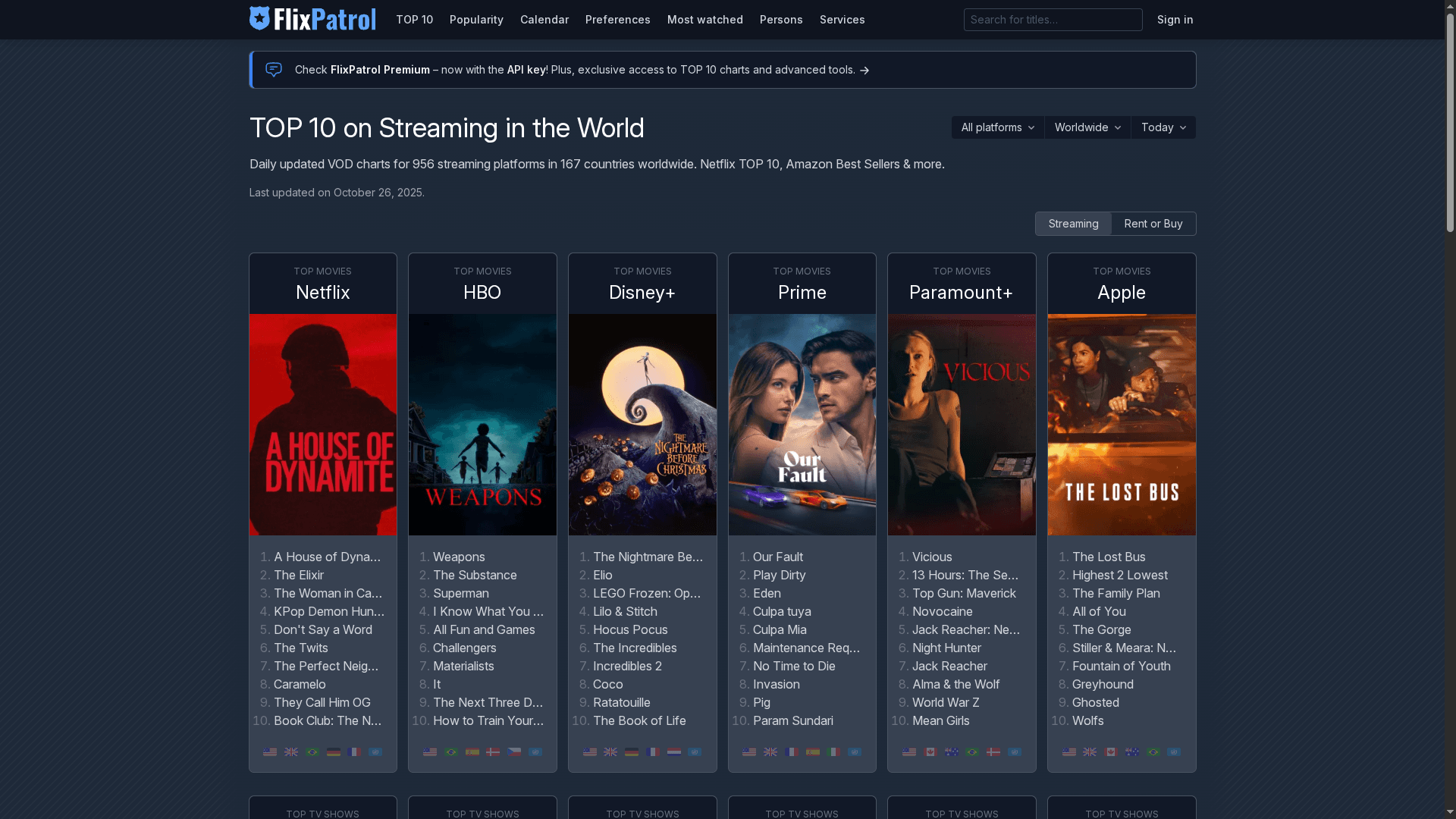The height and width of the screenshot is (819, 1456).
Task: Open the TOP 10 nav item
Action: coord(414,20)
